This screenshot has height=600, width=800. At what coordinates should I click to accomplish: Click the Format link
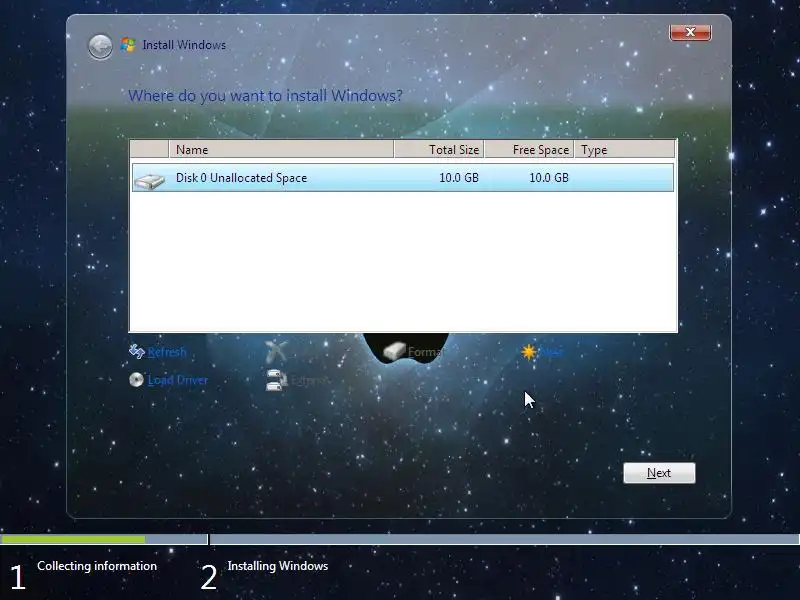(426, 352)
